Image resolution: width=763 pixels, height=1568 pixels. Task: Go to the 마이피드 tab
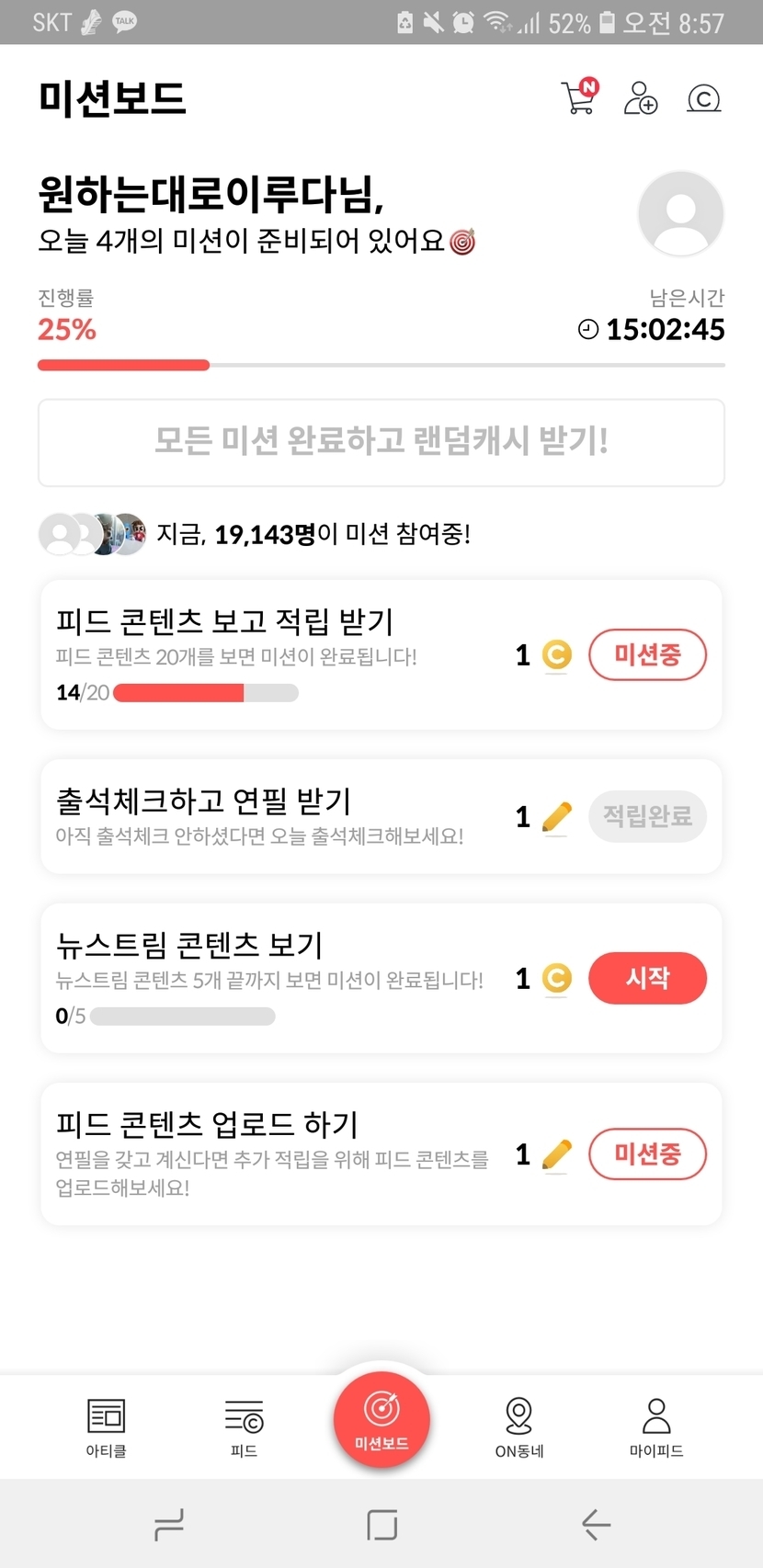(x=656, y=1427)
